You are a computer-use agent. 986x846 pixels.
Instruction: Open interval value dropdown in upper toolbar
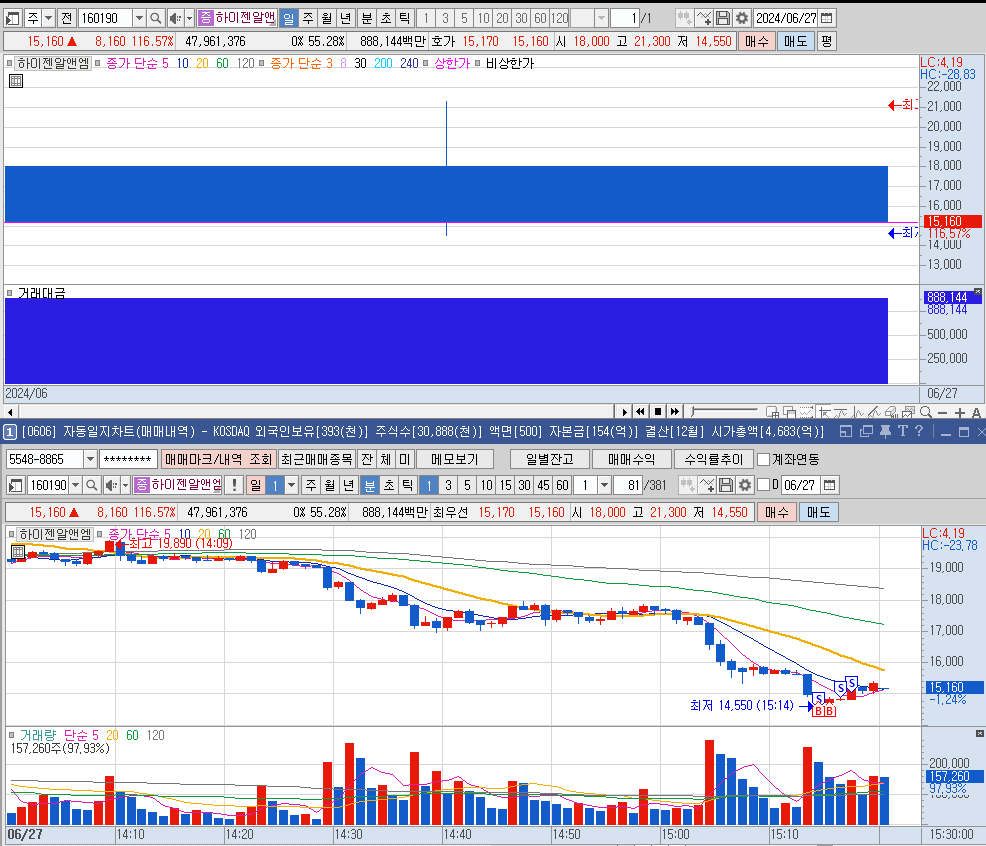[x=602, y=18]
